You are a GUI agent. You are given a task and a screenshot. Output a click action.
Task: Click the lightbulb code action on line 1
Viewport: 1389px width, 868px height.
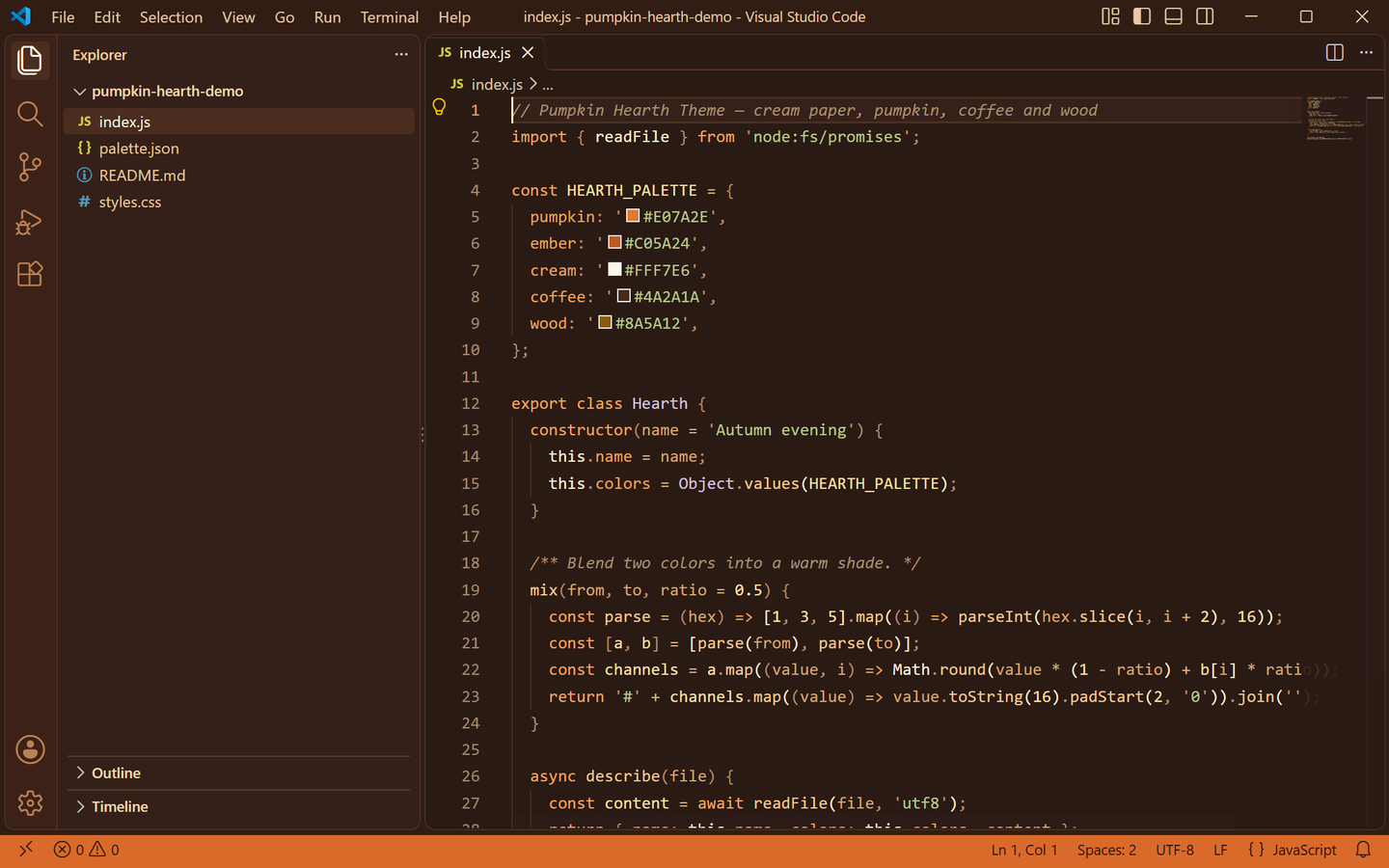pos(439,107)
